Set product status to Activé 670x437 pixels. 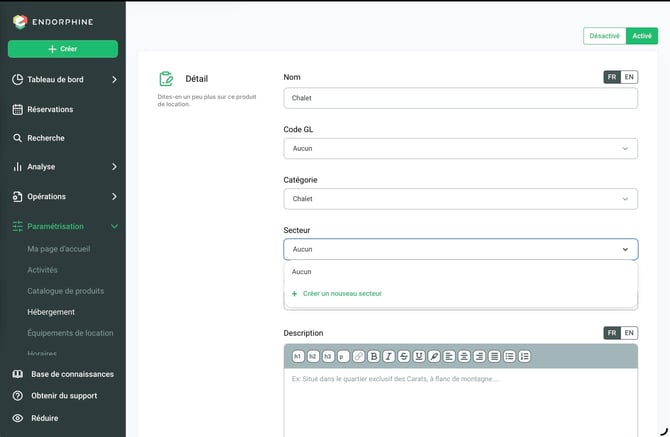click(x=642, y=36)
